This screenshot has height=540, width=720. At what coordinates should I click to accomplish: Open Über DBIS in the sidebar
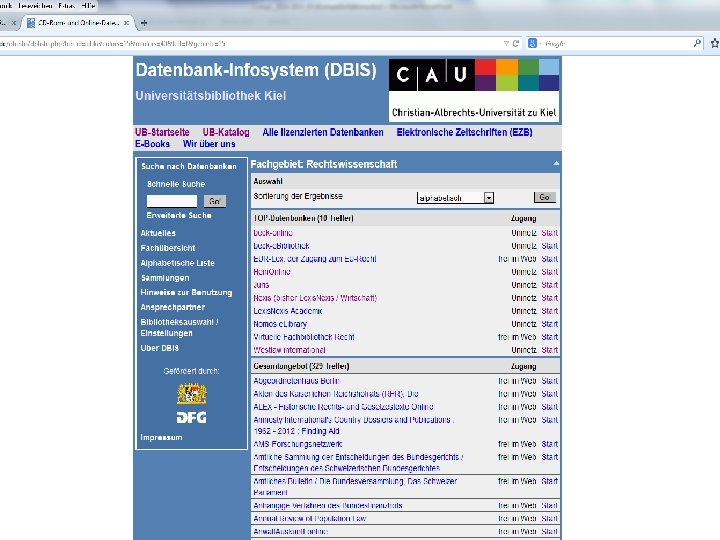pos(159,348)
